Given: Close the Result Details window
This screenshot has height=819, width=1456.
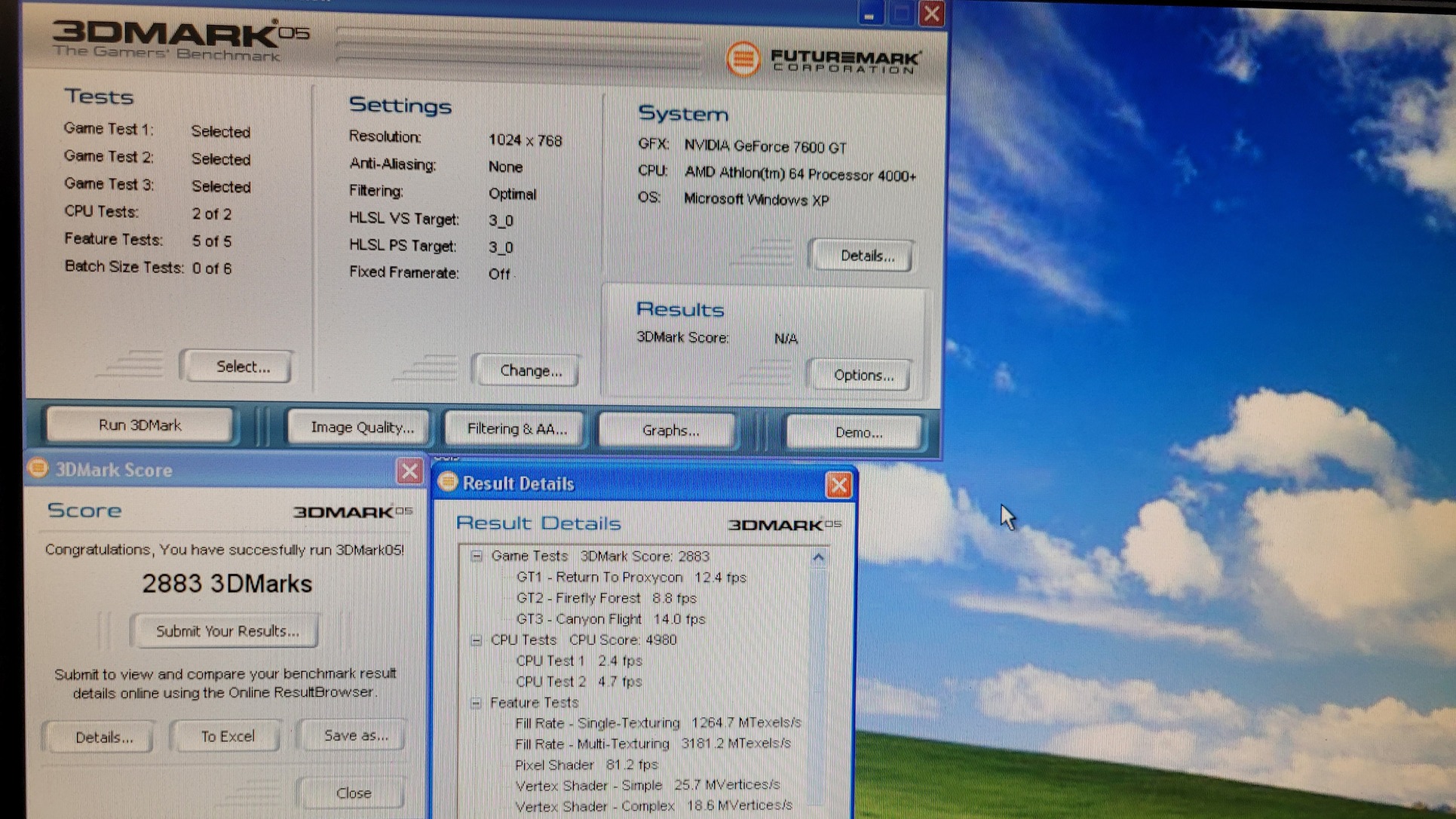Looking at the screenshot, I should pyautogui.click(x=838, y=485).
